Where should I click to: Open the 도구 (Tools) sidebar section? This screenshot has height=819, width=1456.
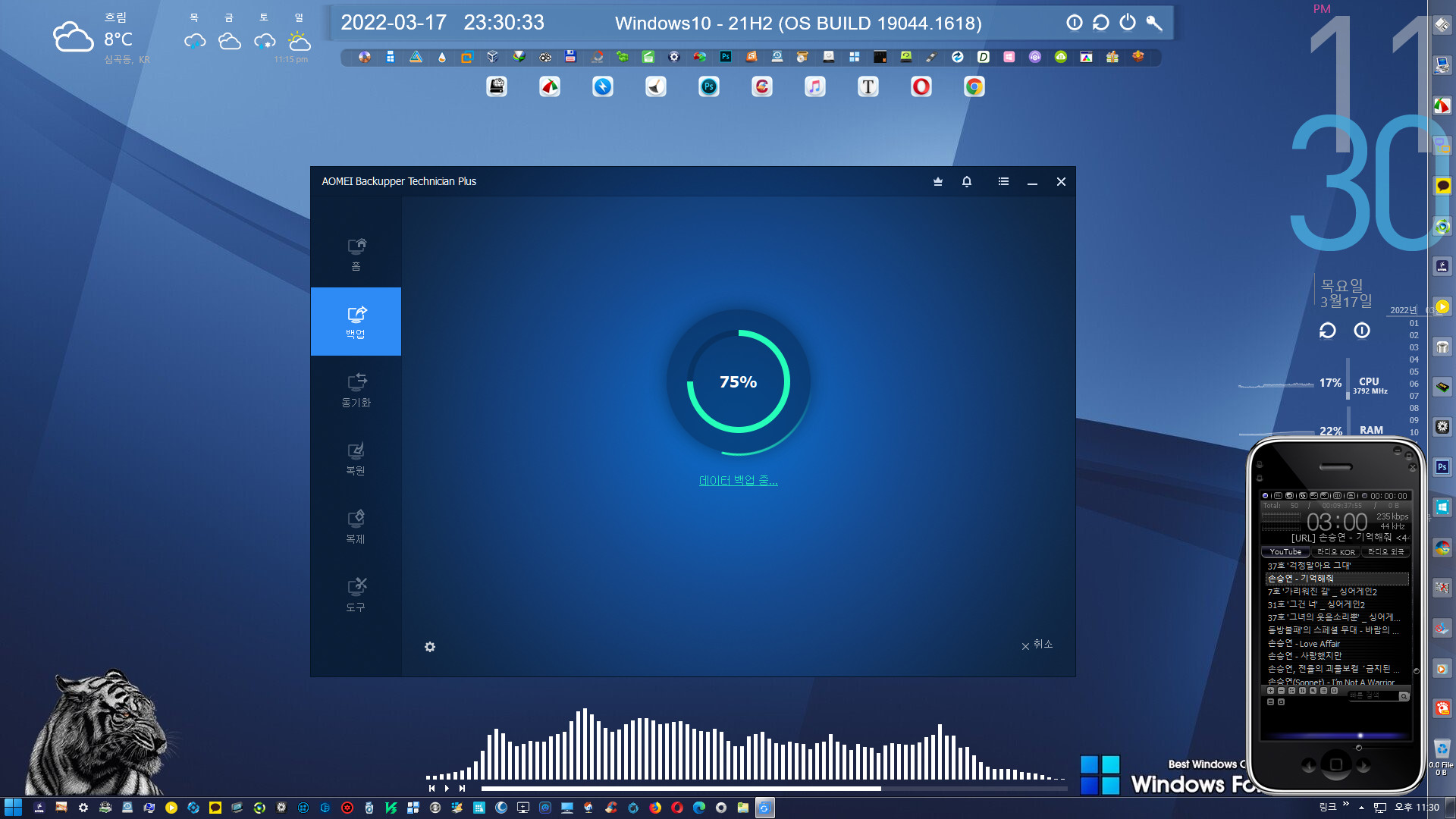(356, 595)
